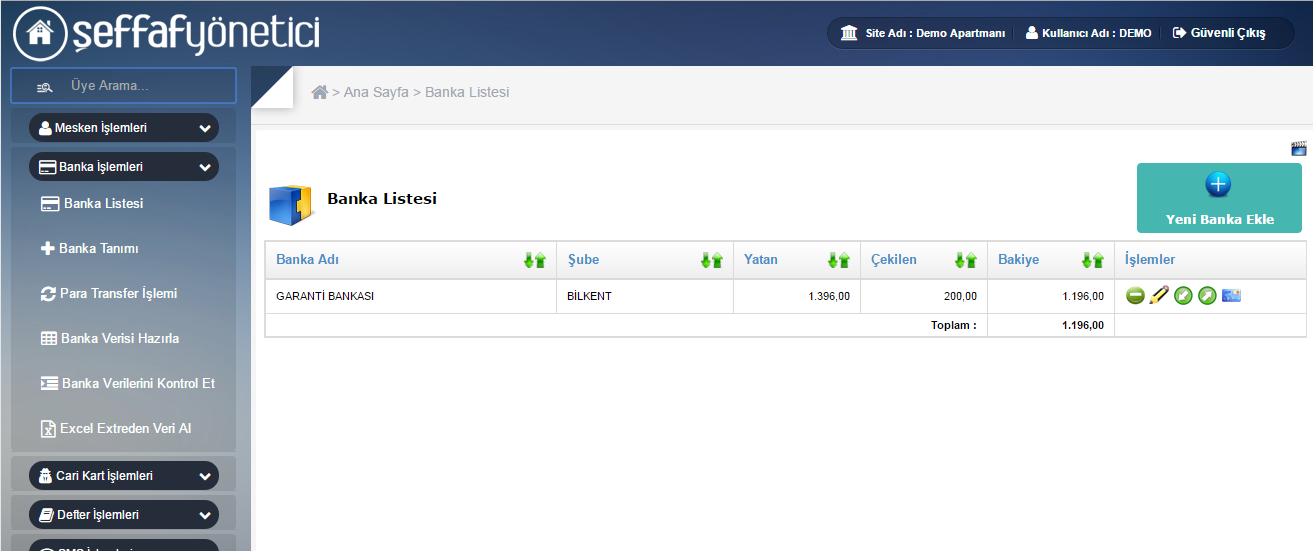
Task: Click the table icon beside Banka Verisi Hazırla
Action: [x=48, y=338]
